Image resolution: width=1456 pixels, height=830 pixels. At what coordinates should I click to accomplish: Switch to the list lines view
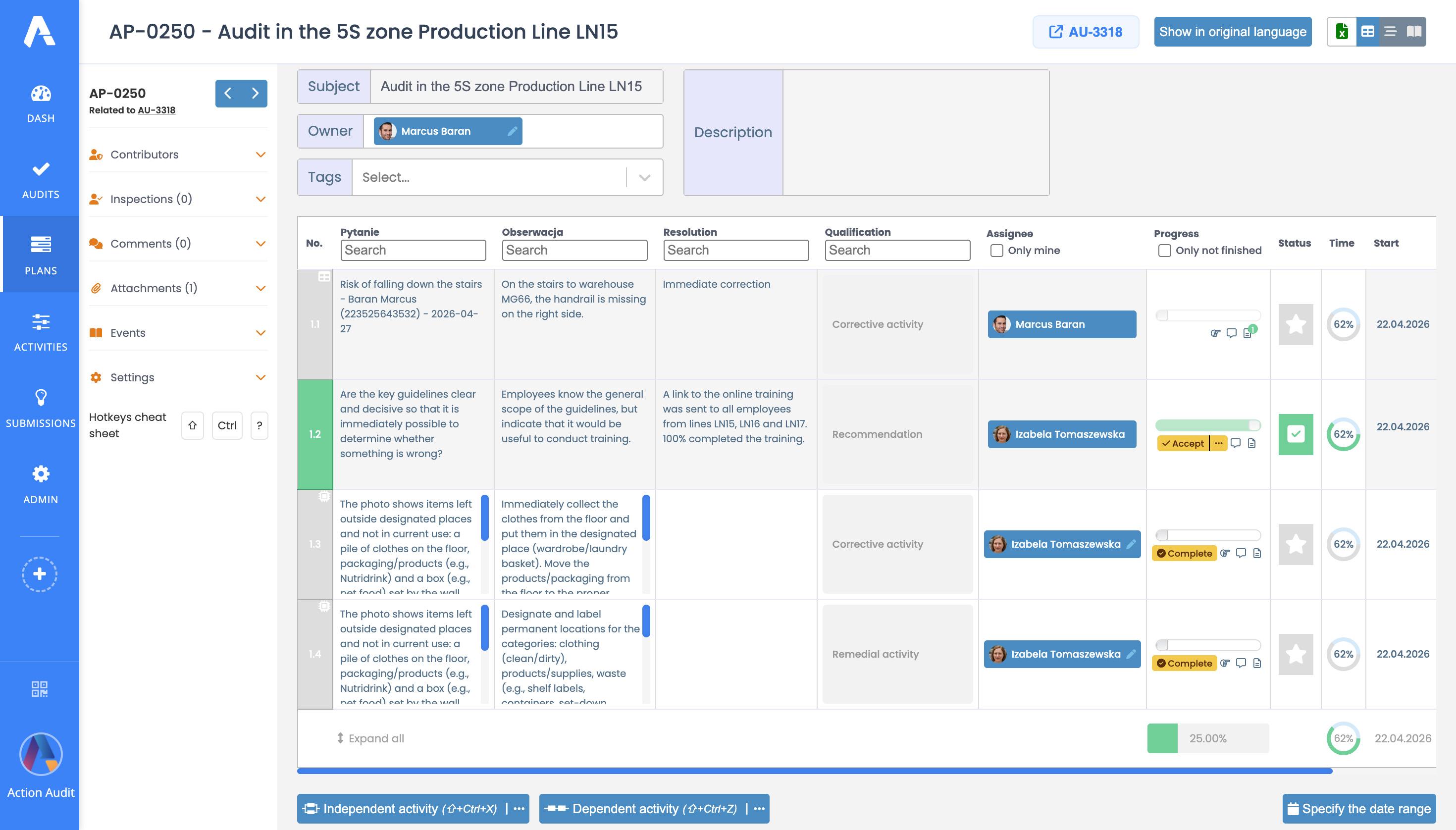1391,31
